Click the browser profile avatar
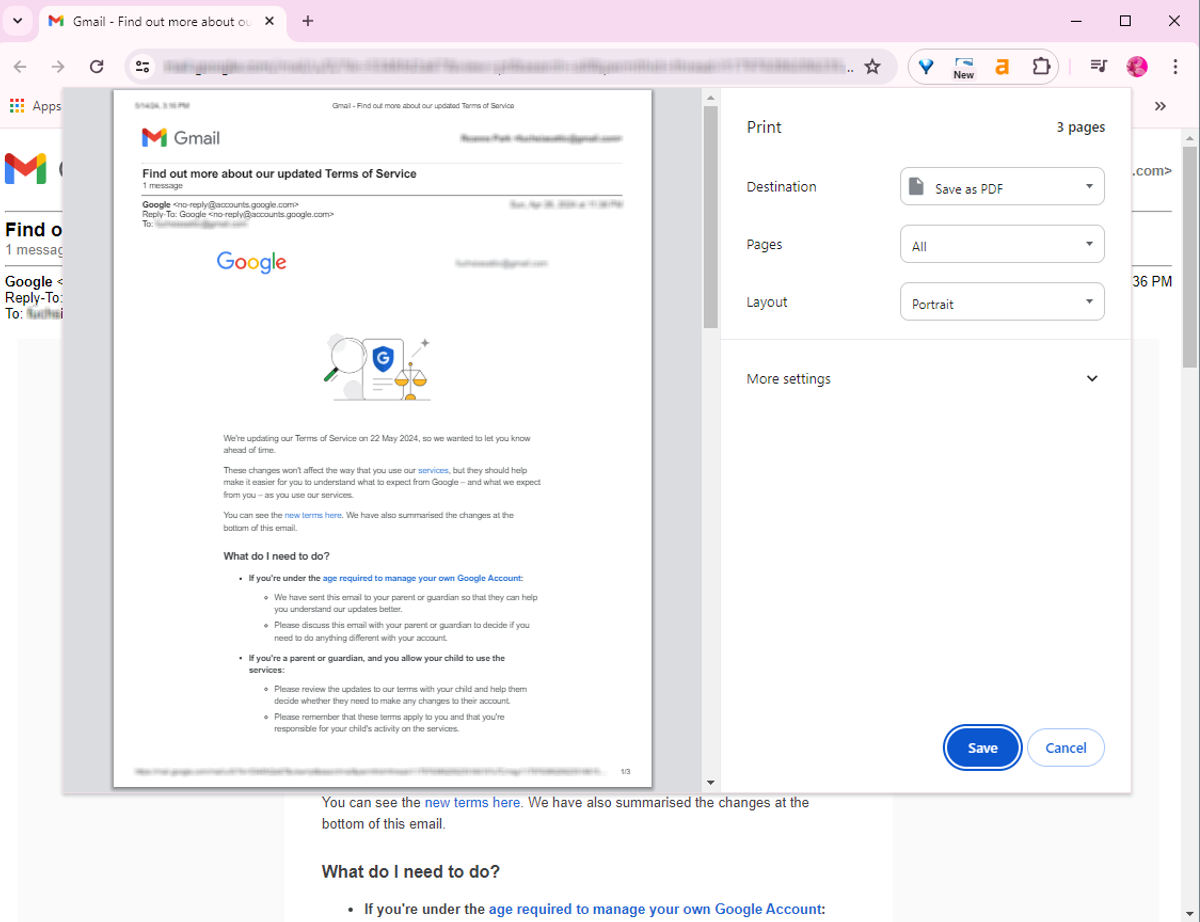This screenshot has height=922, width=1200. click(x=1137, y=66)
